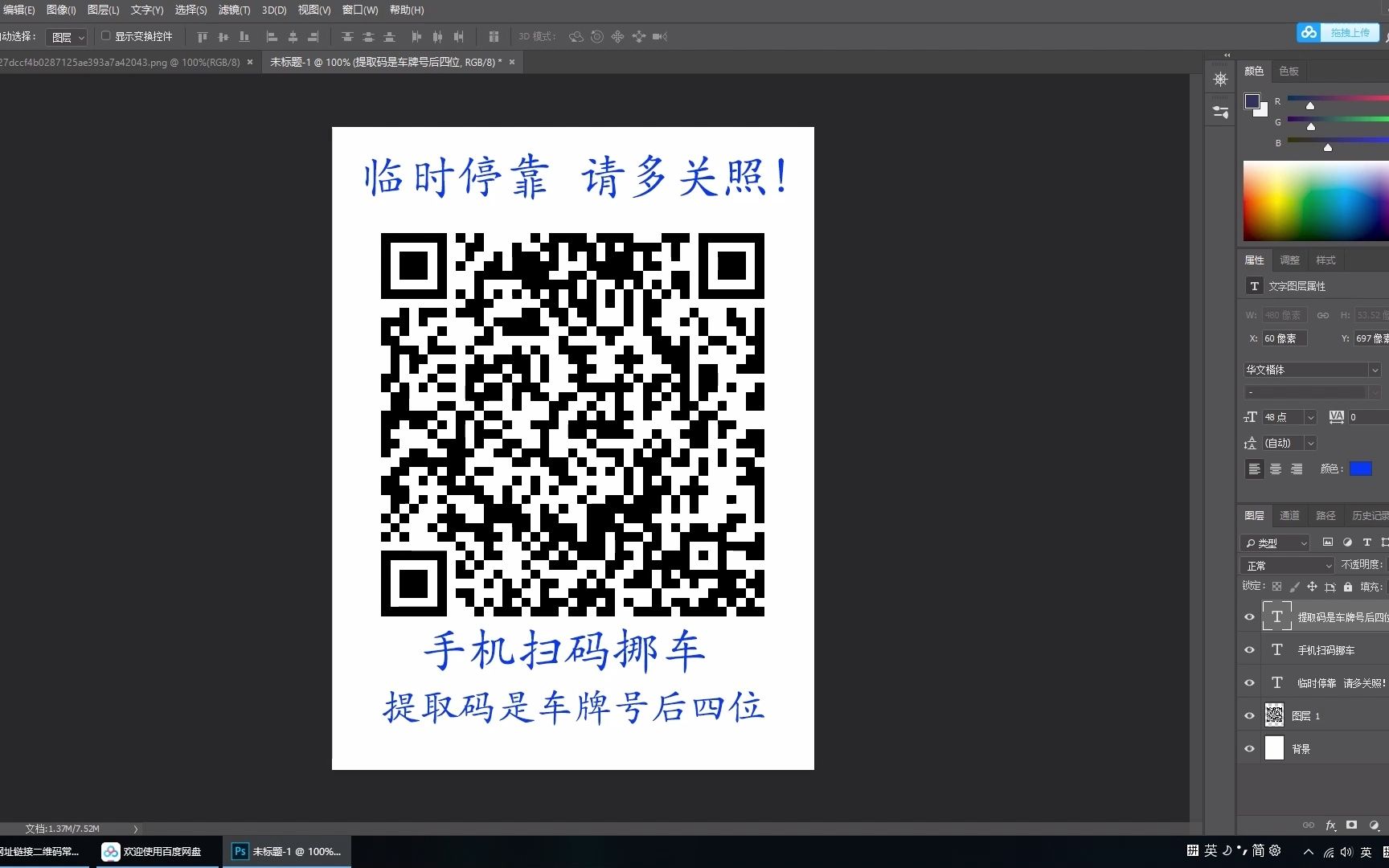Image resolution: width=1389 pixels, height=868 pixels.
Task: Filter layers by pixel layers icon
Action: click(1328, 542)
